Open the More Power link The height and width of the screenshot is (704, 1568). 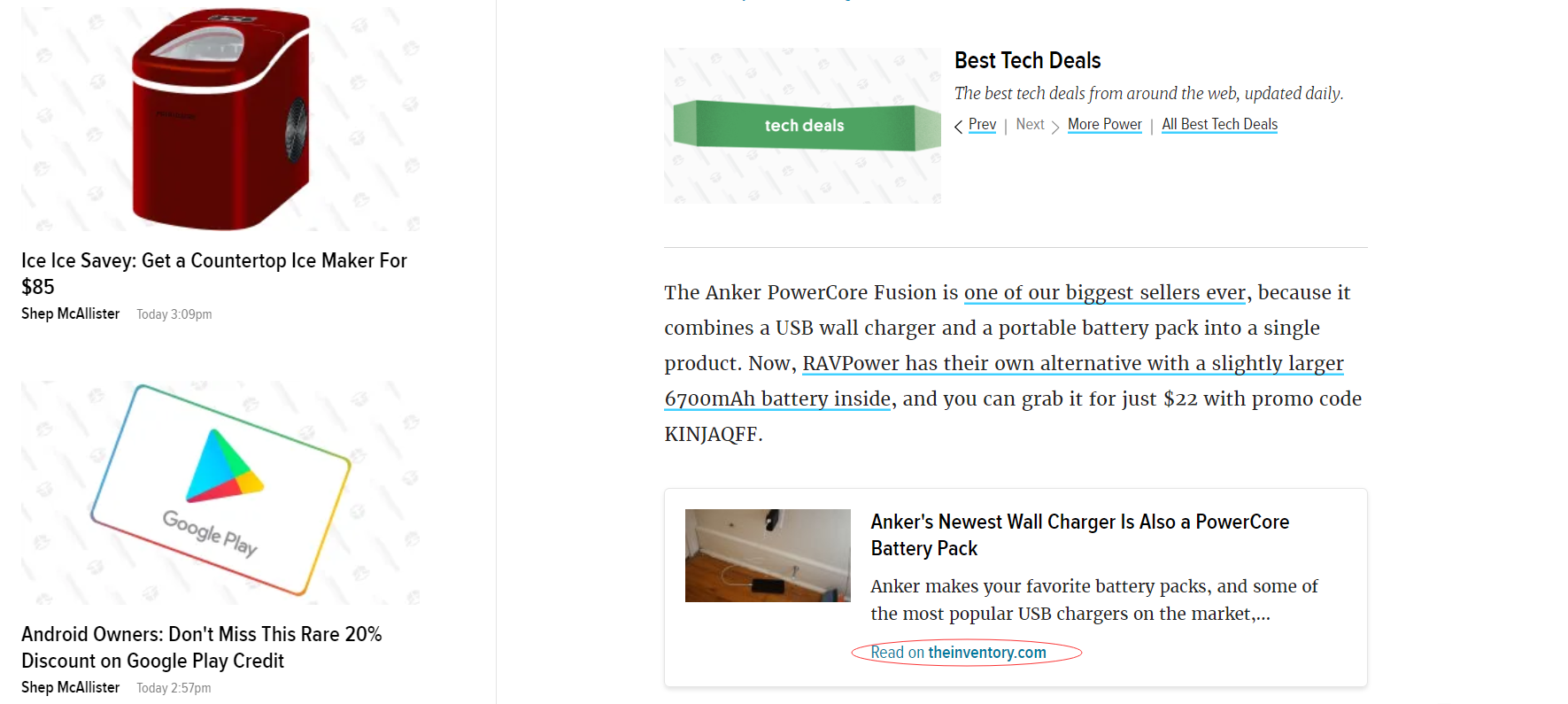click(x=1104, y=125)
